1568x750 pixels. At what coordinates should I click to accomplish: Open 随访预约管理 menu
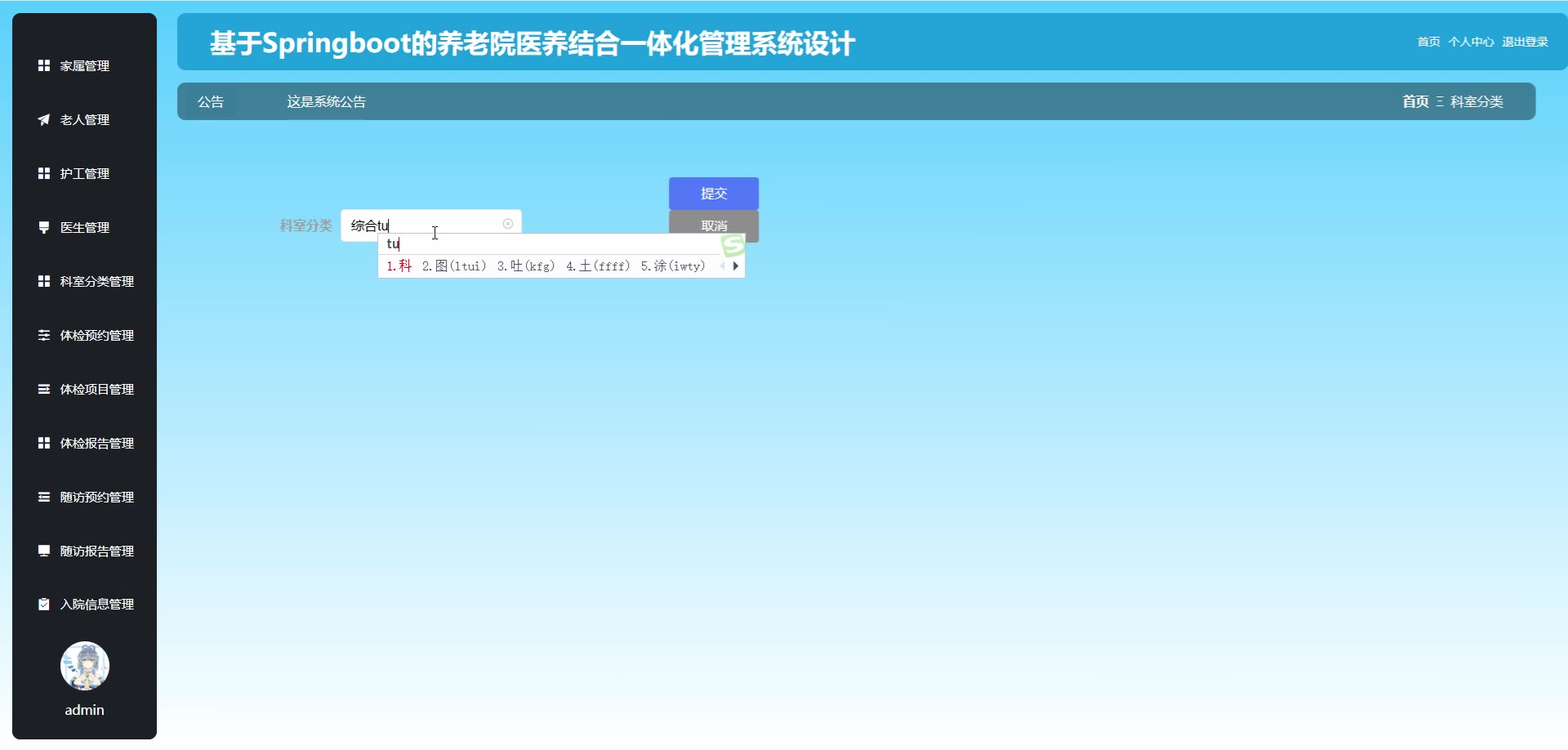click(85, 497)
